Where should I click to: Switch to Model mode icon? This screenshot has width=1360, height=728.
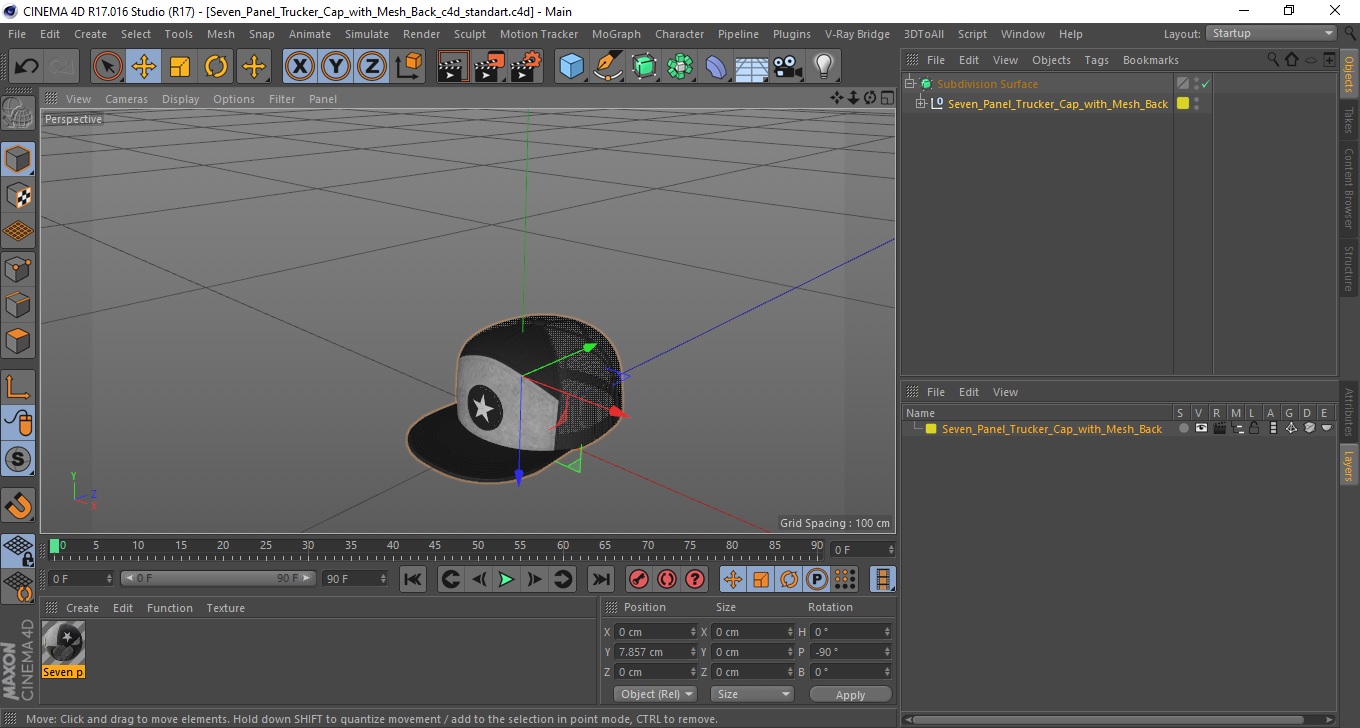18,159
